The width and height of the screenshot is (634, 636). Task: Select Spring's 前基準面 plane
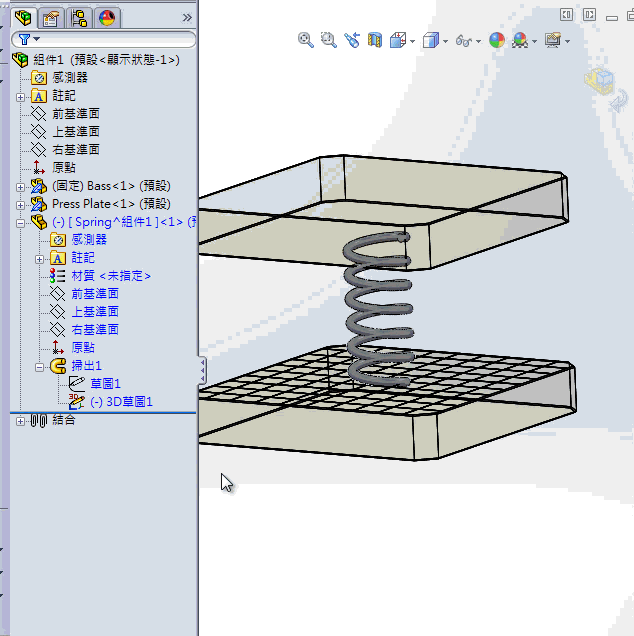click(95, 293)
